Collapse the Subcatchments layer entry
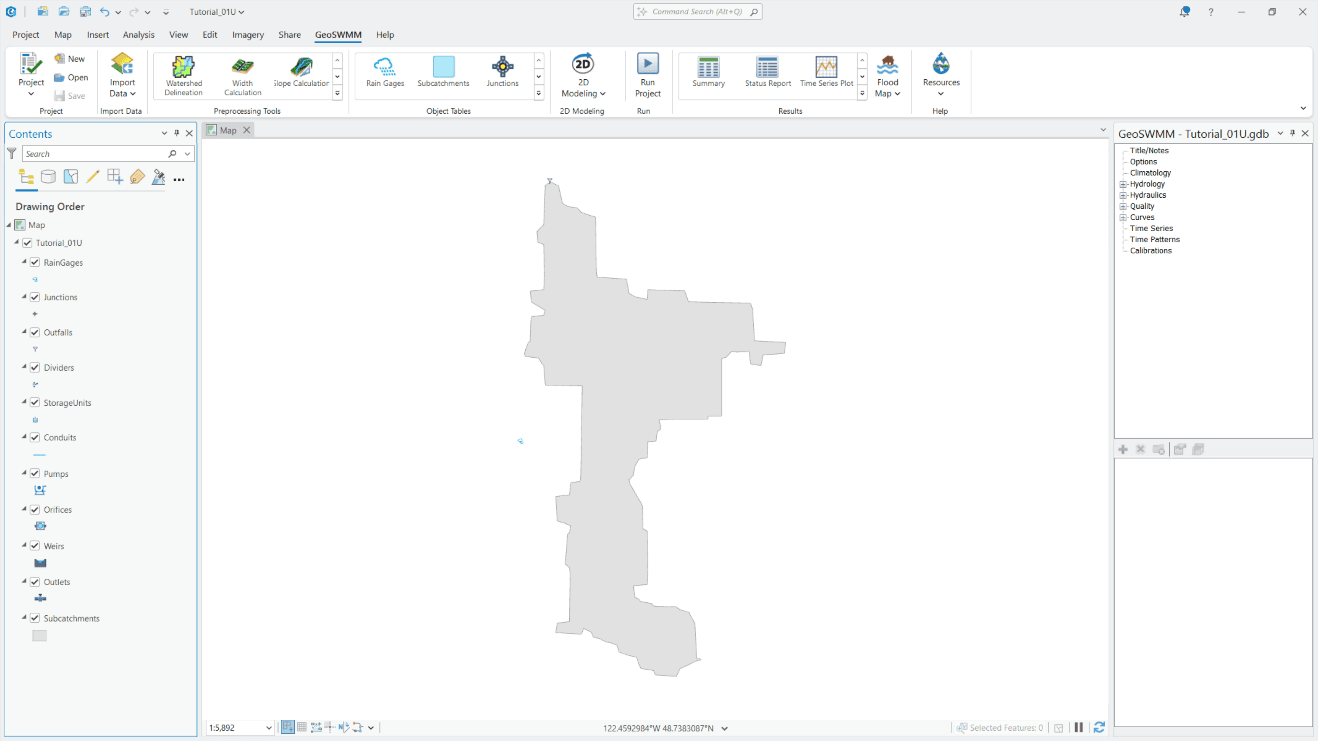The width and height of the screenshot is (1318, 741). pos(22,617)
